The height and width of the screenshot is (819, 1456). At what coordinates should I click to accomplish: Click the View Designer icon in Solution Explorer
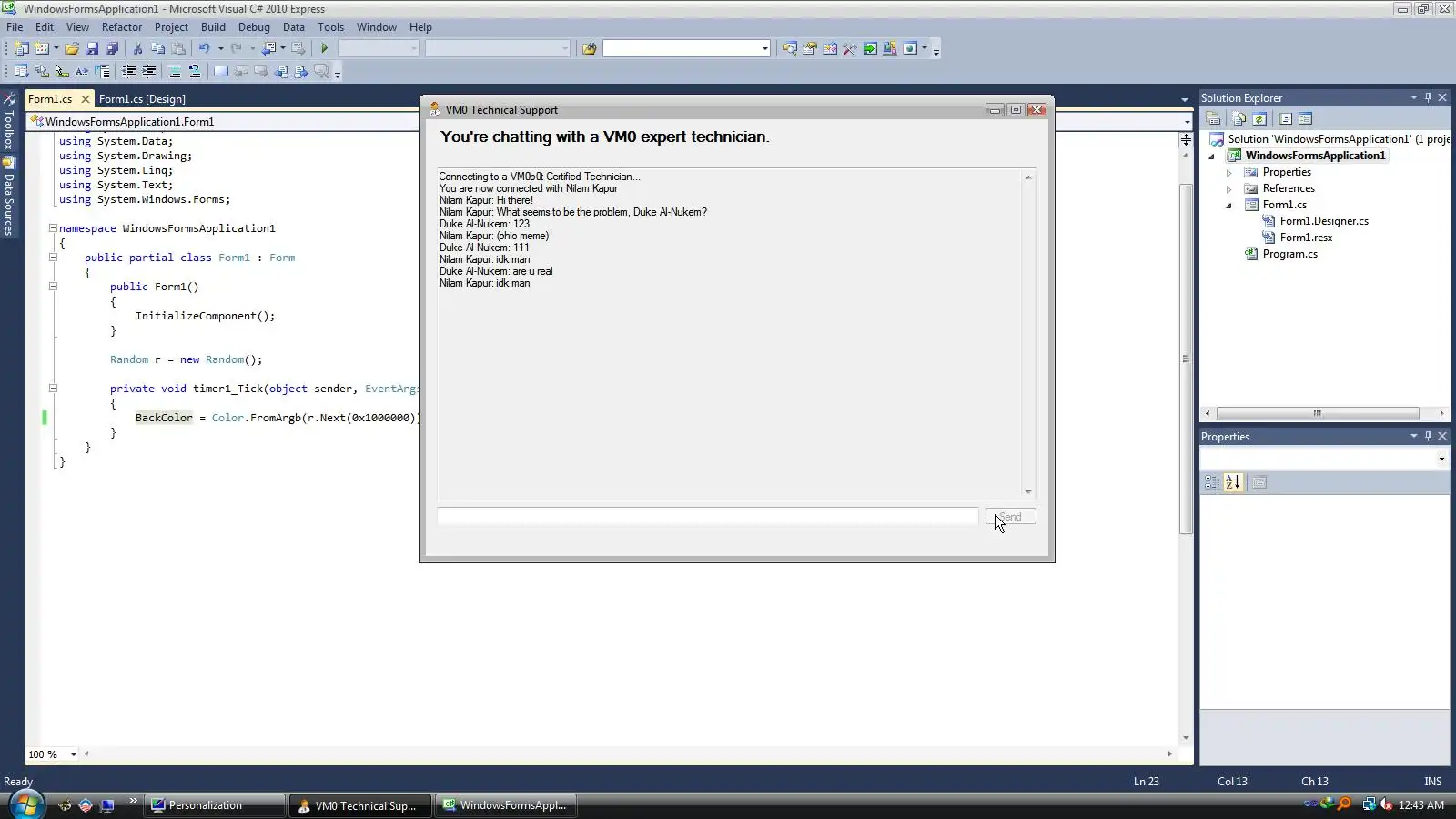(x=1306, y=118)
